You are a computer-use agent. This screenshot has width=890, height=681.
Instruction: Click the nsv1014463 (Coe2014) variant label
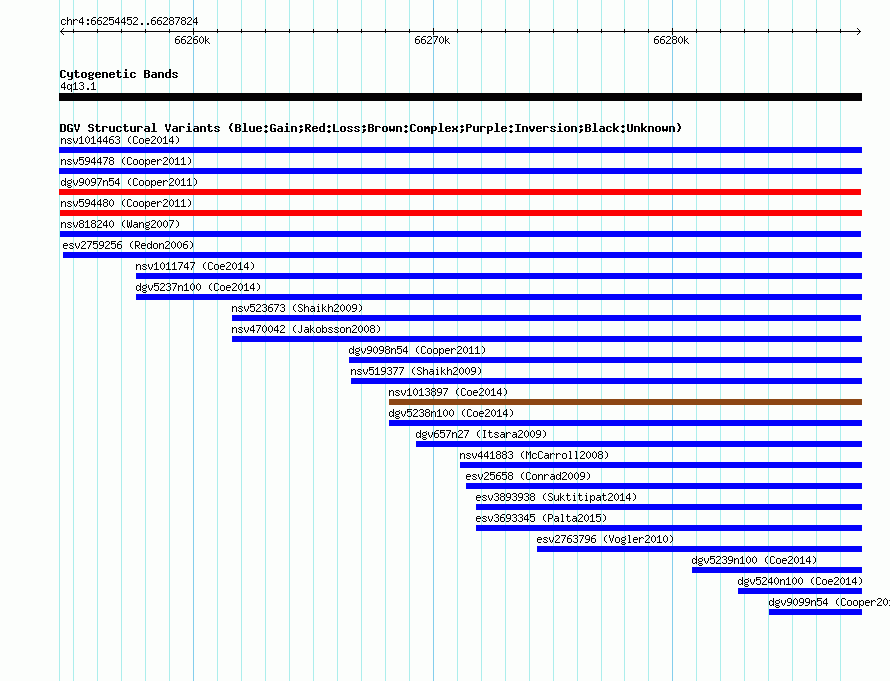[x=120, y=140]
